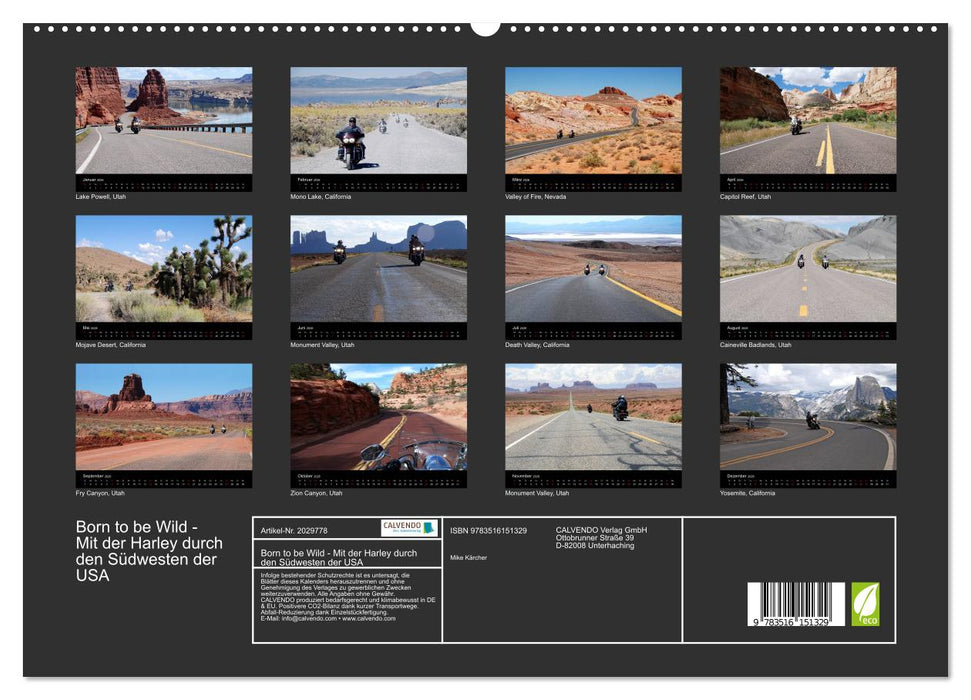Click the CALVENDO publisher logo

coord(408,528)
